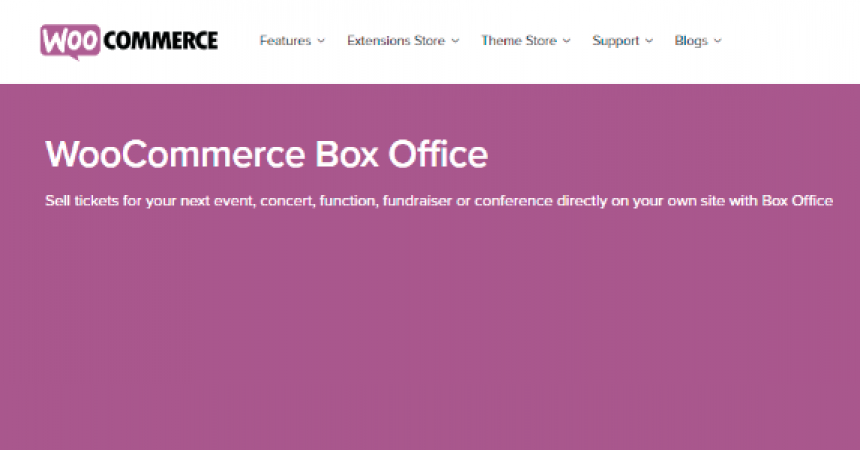The height and width of the screenshot is (450, 860).
Task: Expand the Theme Store chevron arrow
Action: point(567,41)
